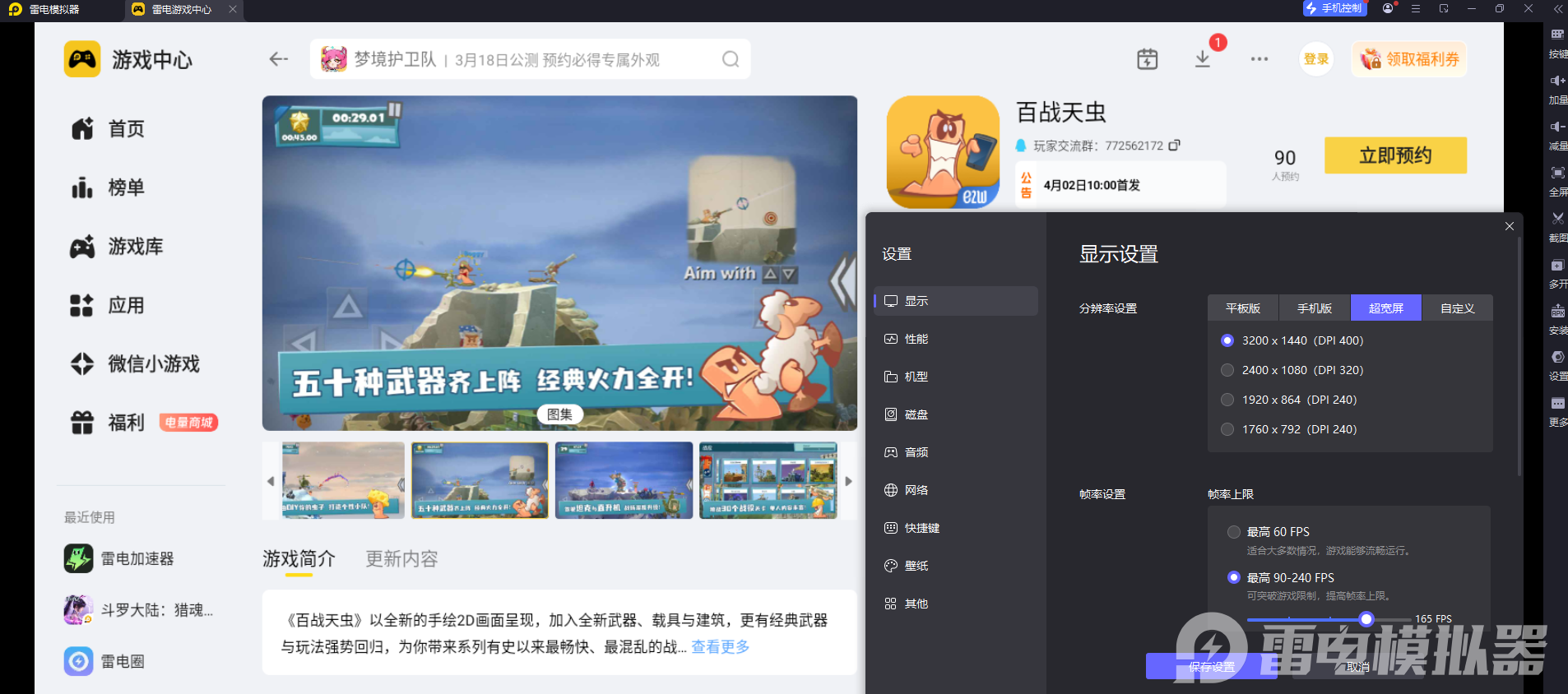Open the hamburger menu in title bar
Image resolution: width=1568 pixels, height=694 pixels.
[1416, 8]
